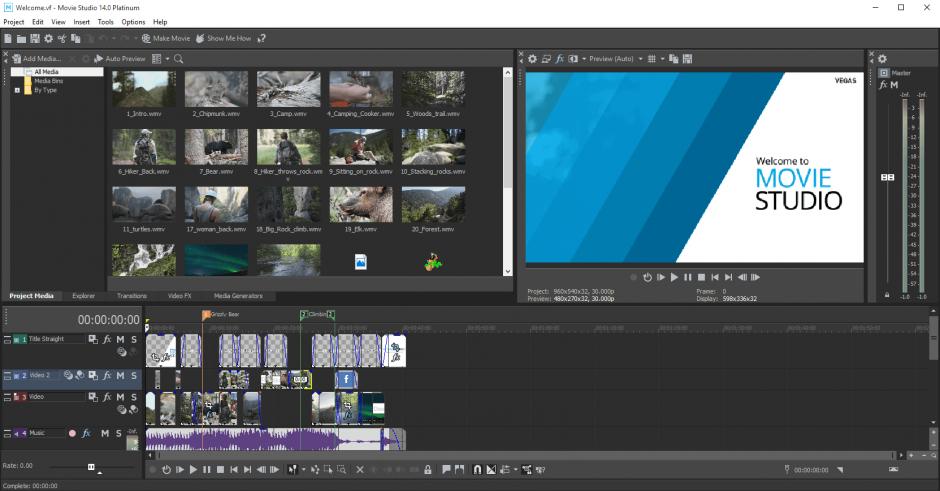940x491 pixels.
Task: Click the Cut scissors icon in the toolbar
Action: [x=62, y=38]
